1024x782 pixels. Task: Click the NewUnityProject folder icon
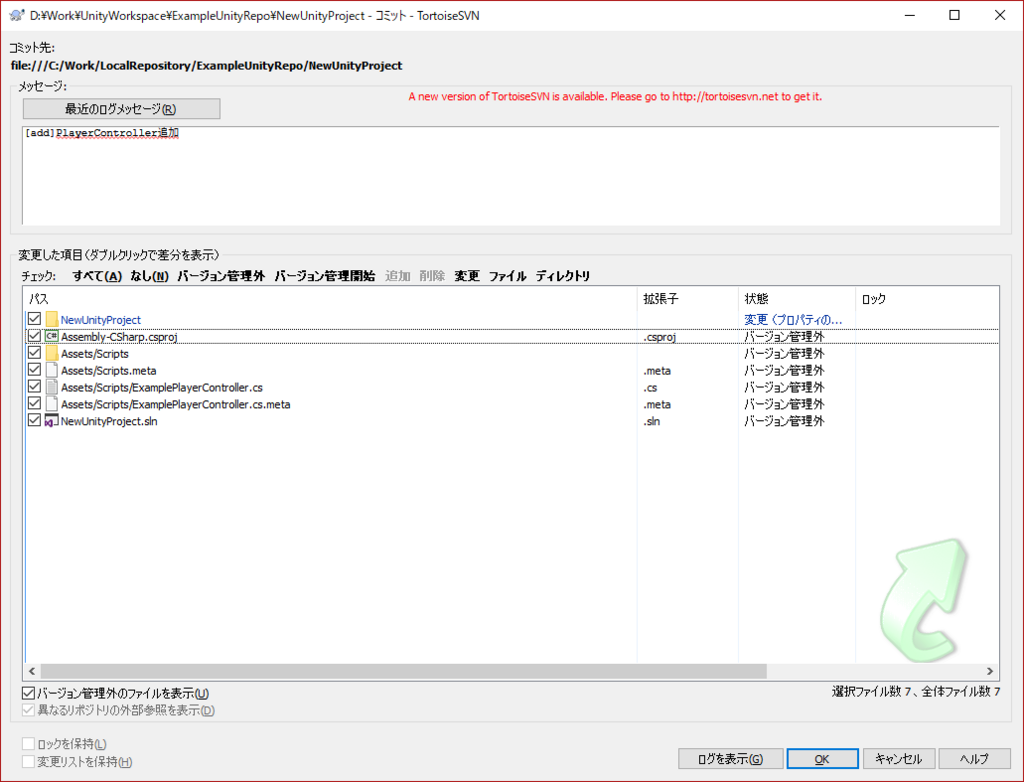click(52, 319)
